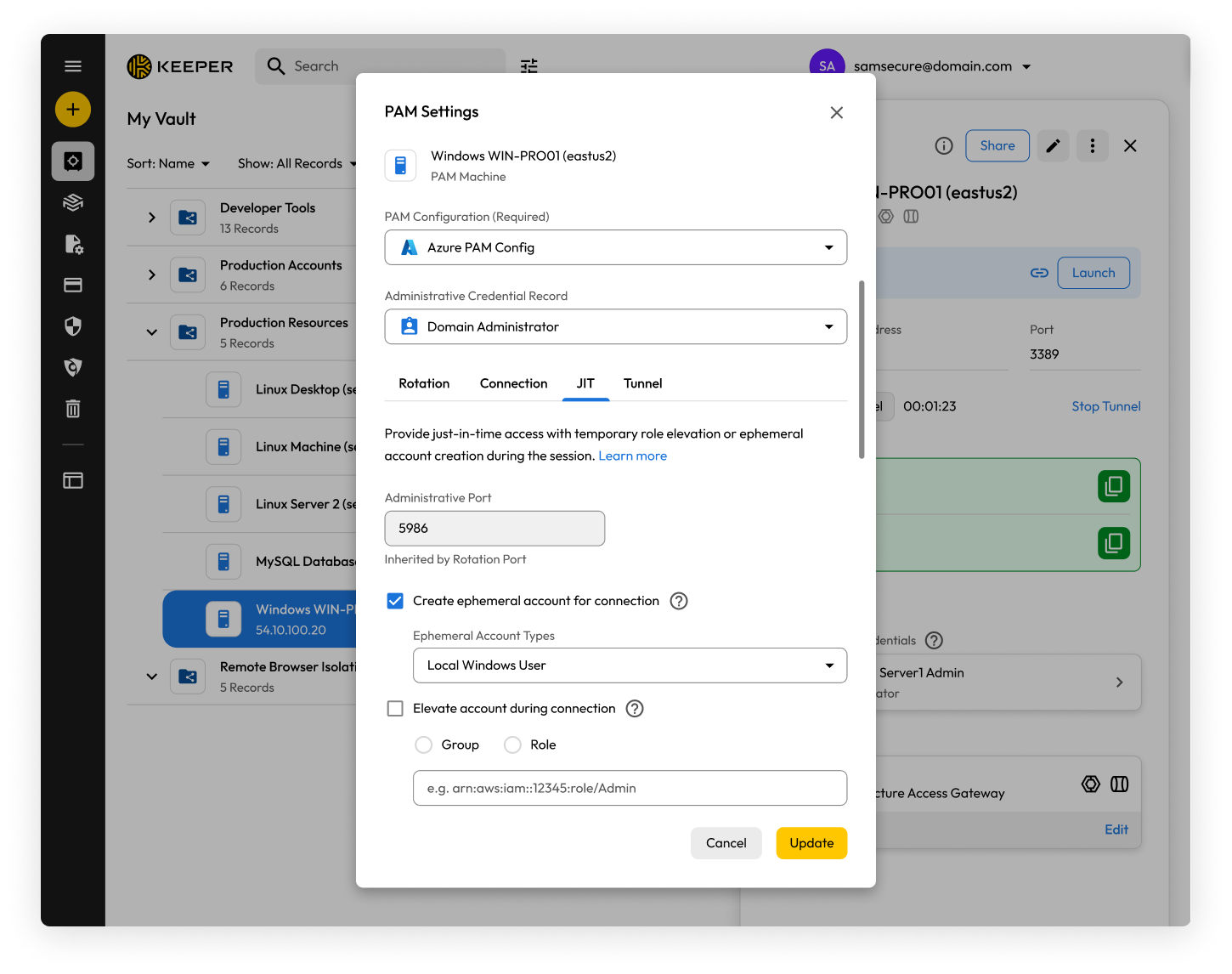
Task: Enable Elevate account during connection checkbox
Action: pos(395,709)
